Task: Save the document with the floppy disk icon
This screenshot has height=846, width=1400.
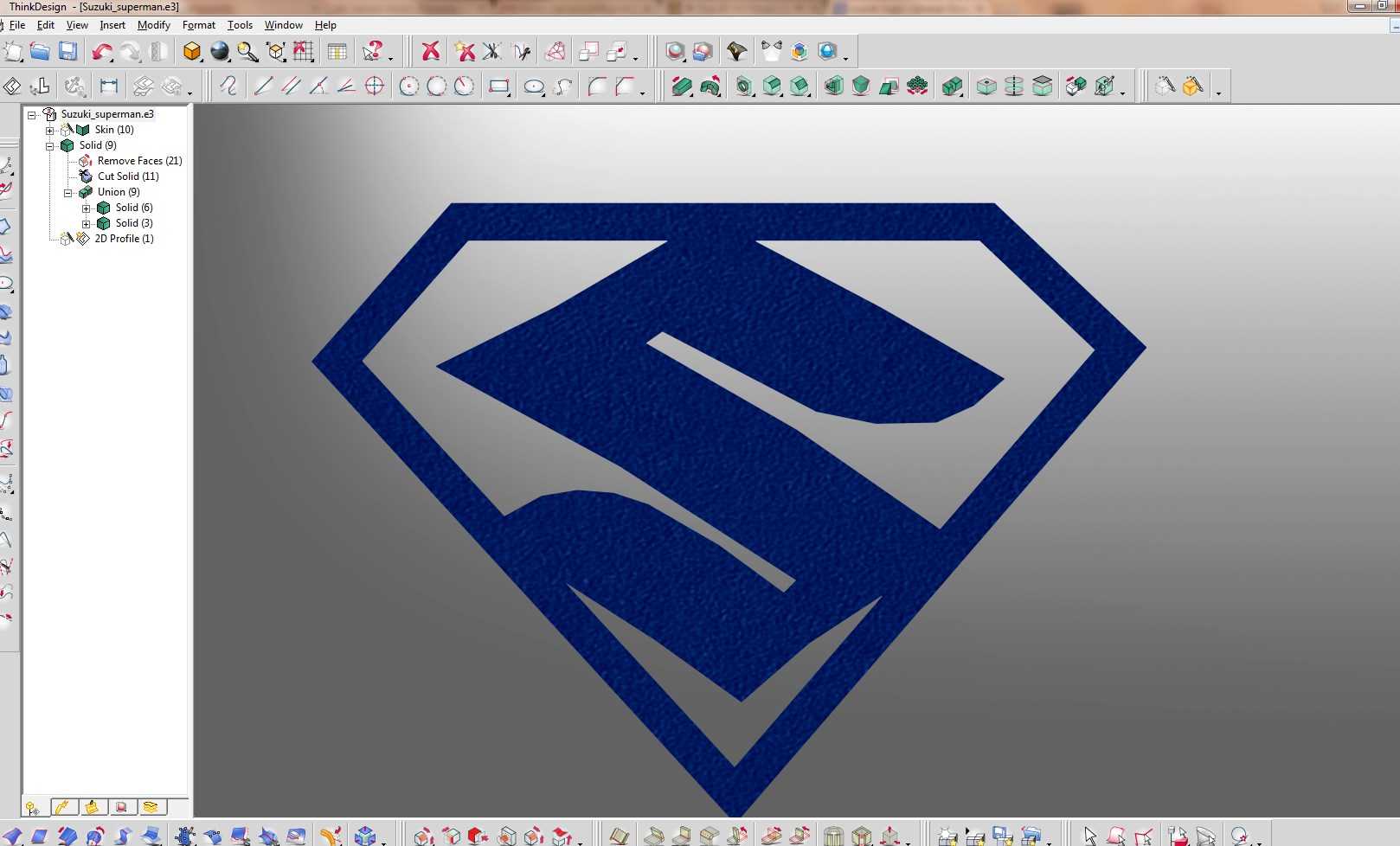Action: pyautogui.click(x=67, y=52)
